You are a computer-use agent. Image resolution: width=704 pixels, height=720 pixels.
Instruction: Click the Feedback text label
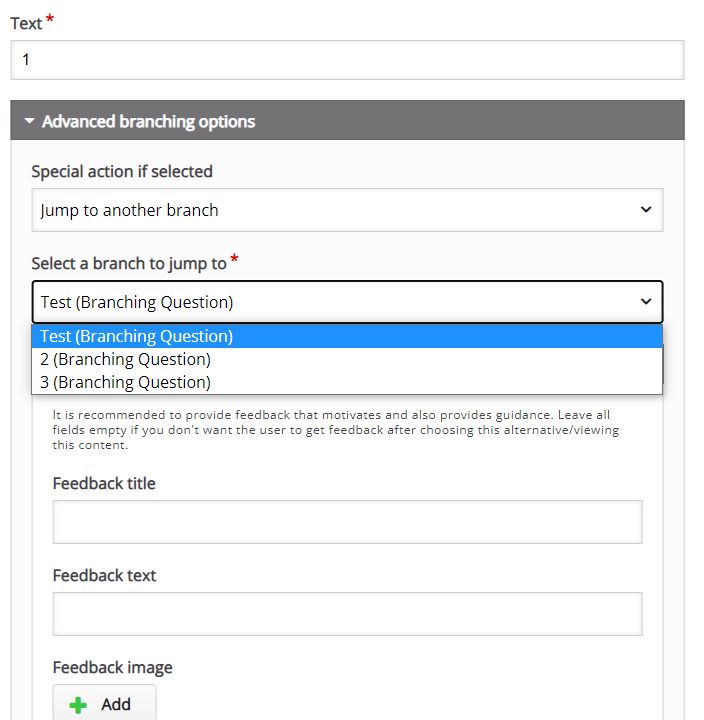coord(105,575)
